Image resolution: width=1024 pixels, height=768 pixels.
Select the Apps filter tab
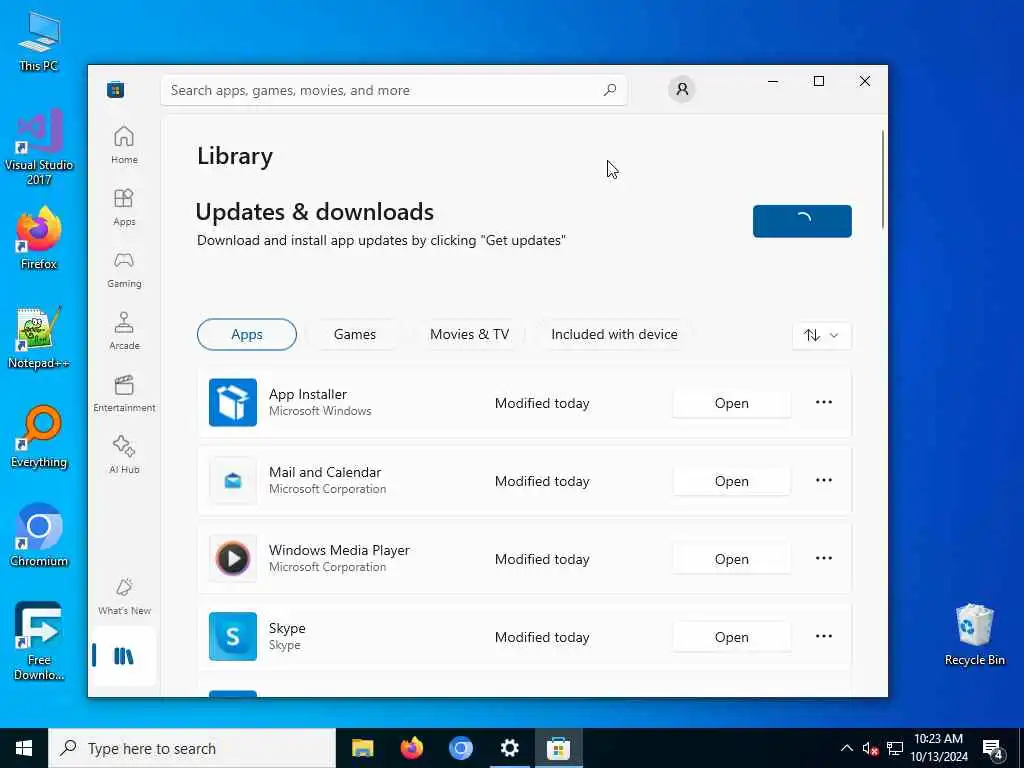pyautogui.click(x=247, y=334)
